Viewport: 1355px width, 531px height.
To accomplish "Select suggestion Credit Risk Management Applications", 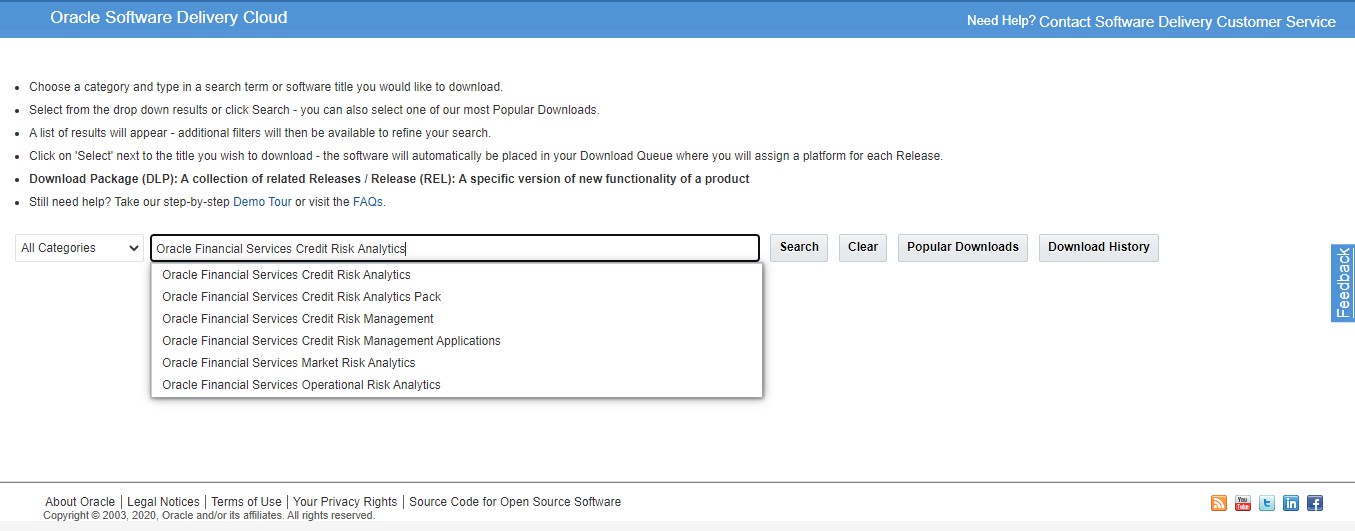I will click(457, 341).
